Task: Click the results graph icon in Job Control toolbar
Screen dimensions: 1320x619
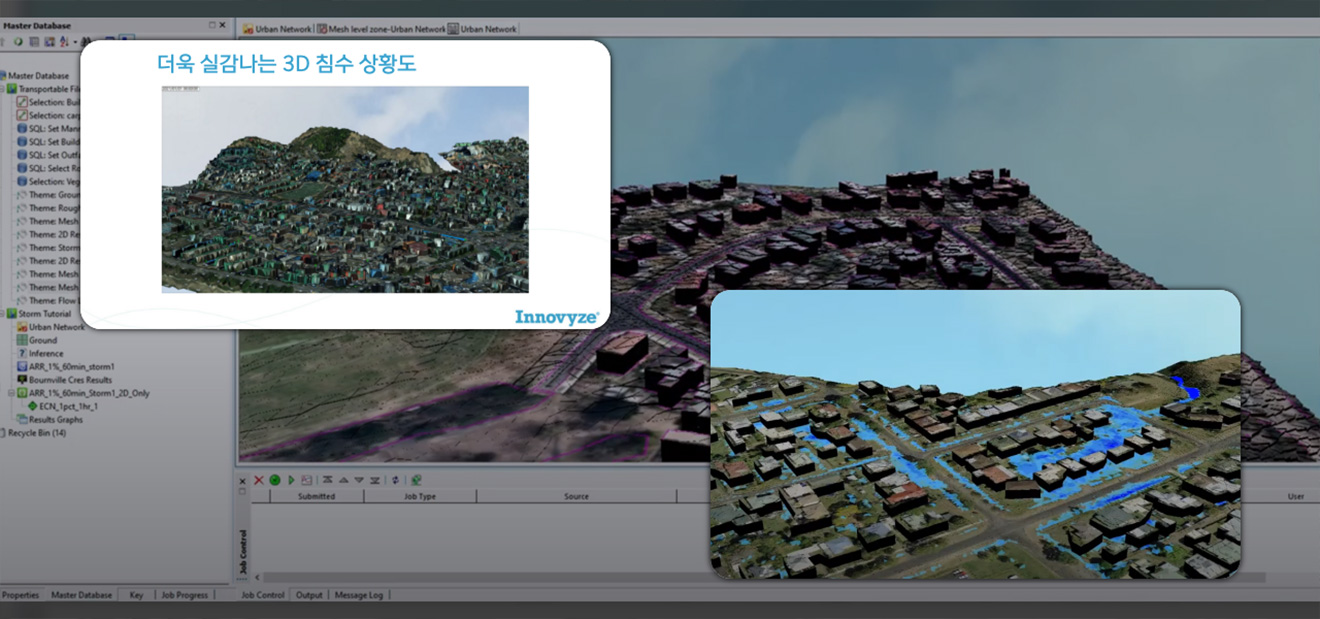Action: (x=306, y=480)
